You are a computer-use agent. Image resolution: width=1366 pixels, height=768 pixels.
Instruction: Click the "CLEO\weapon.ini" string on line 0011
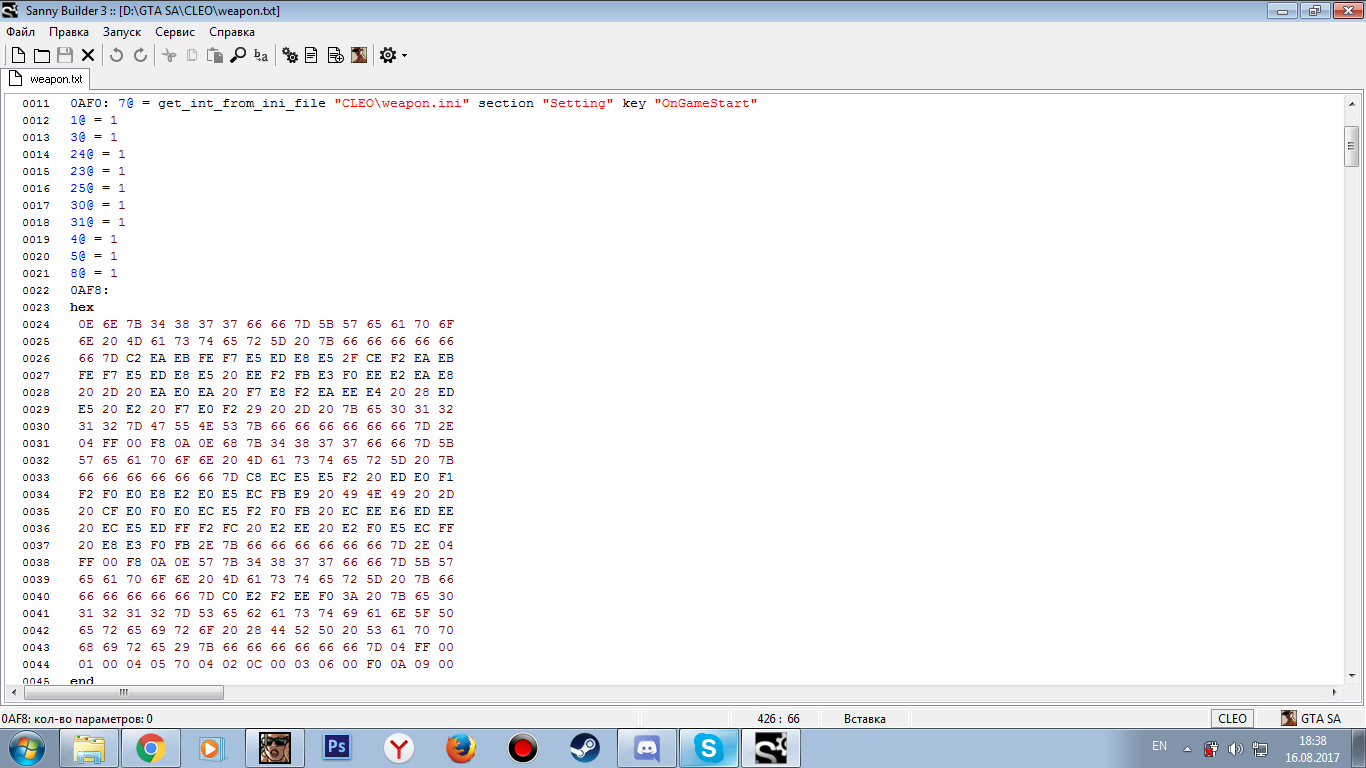pos(402,103)
